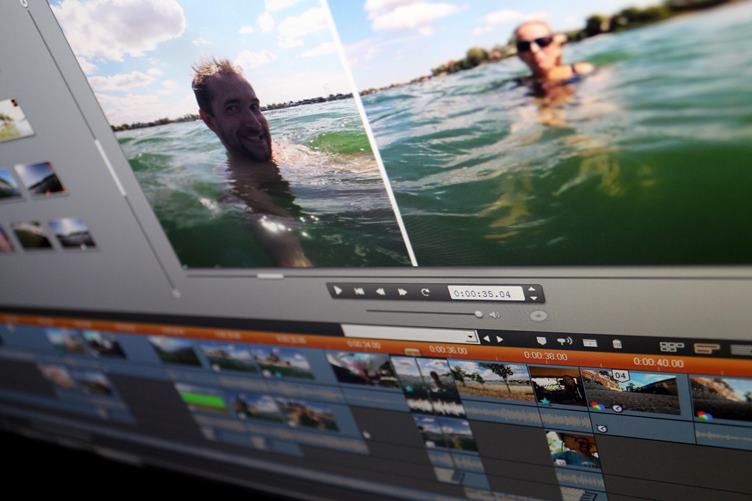Click the trash can delete icon

tap(617, 343)
